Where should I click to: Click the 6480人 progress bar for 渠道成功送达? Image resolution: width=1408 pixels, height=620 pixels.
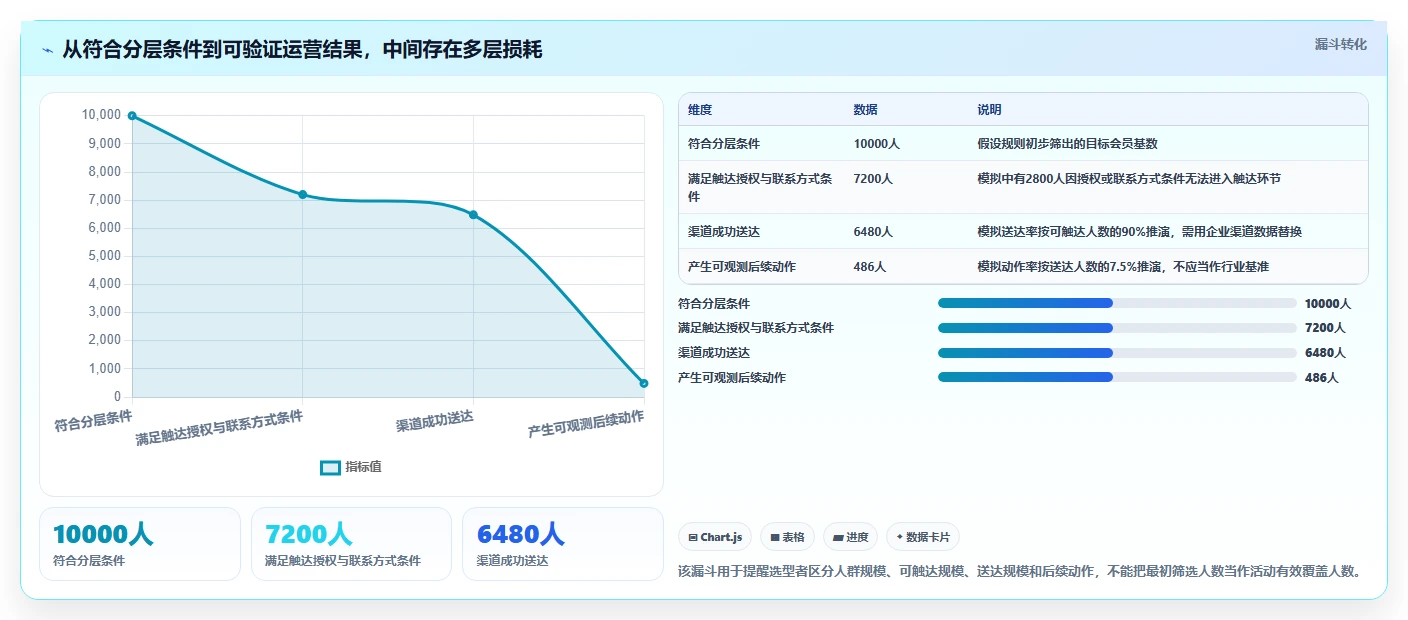(1117, 352)
